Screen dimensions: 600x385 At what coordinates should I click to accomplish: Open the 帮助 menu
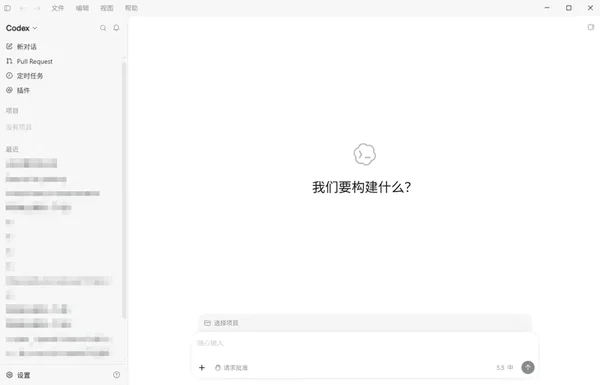point(131,8)
